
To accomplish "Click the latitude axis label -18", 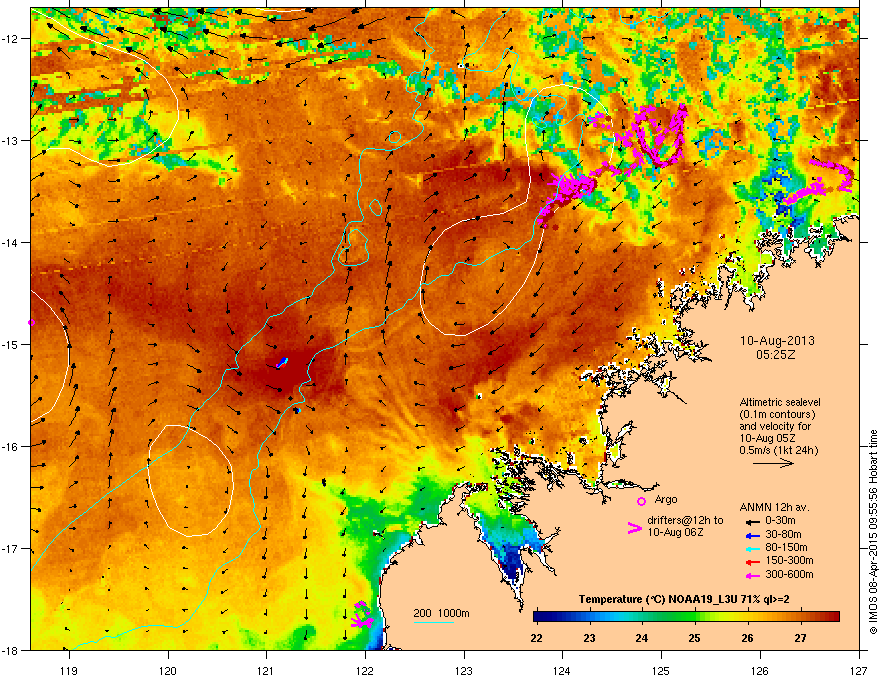I will (10, 650).
